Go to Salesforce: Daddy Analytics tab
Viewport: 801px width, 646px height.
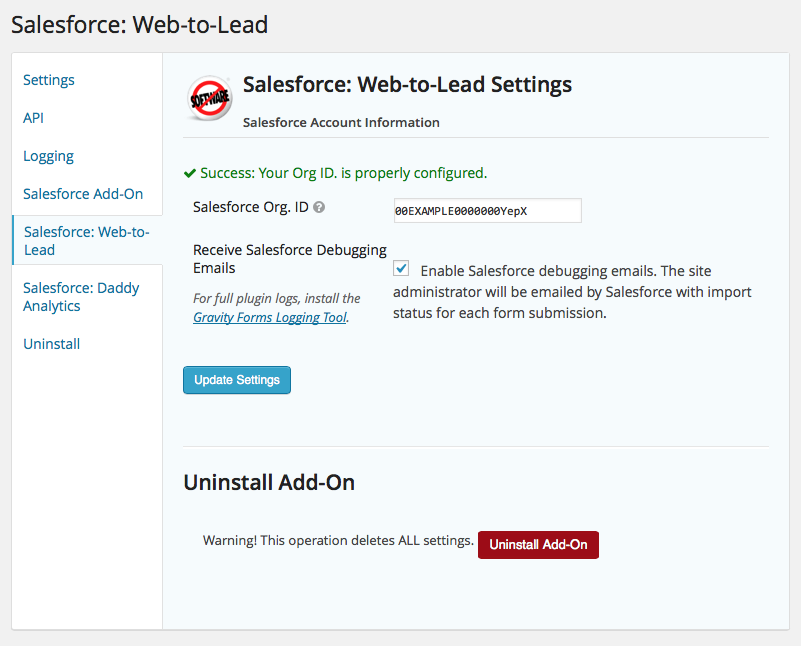tap(81, 297)
